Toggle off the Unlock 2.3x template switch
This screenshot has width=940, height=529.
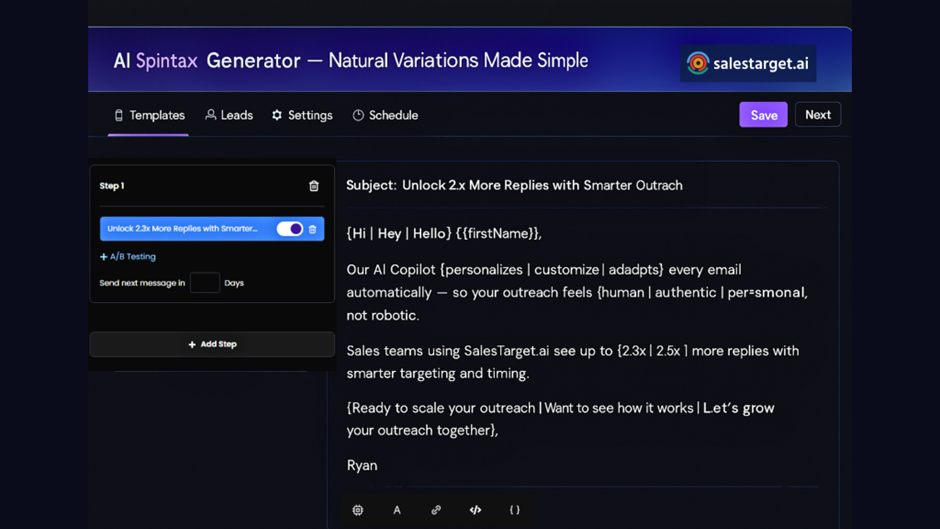click(x=289, y=229)
